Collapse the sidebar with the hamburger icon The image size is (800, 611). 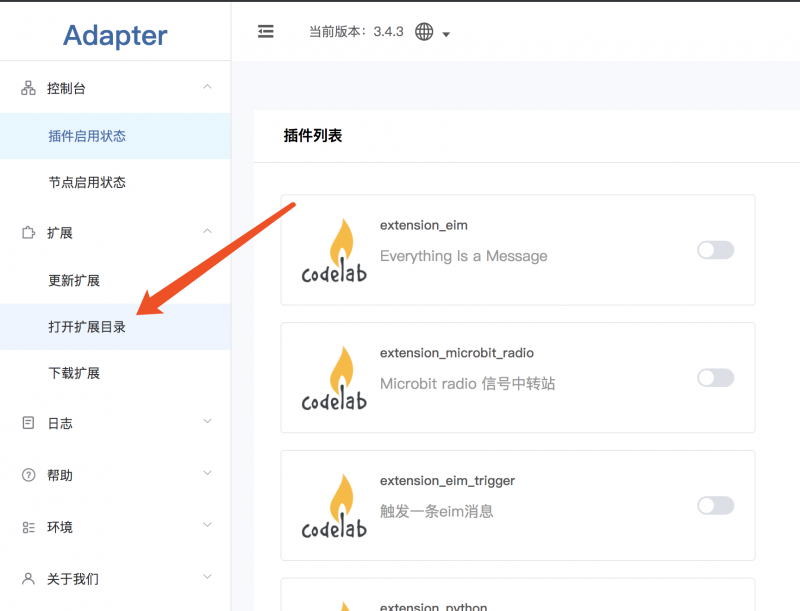click(265, 32)
